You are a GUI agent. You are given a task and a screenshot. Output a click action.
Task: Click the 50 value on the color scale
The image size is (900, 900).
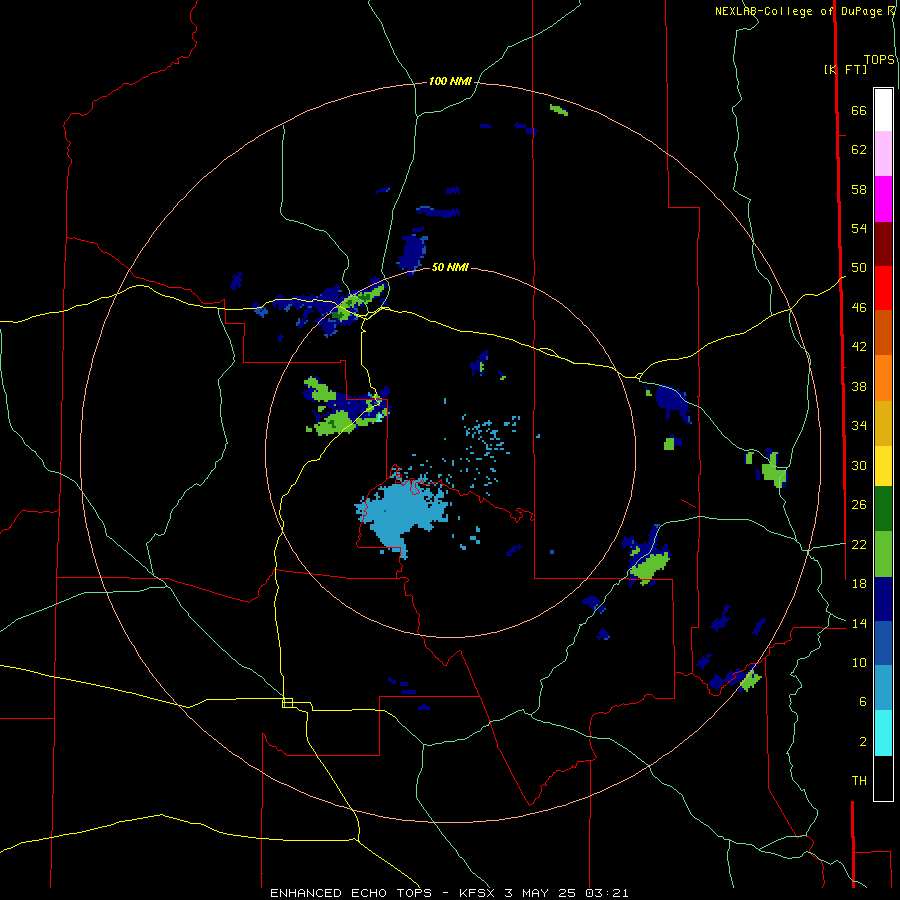click(859, 268)
